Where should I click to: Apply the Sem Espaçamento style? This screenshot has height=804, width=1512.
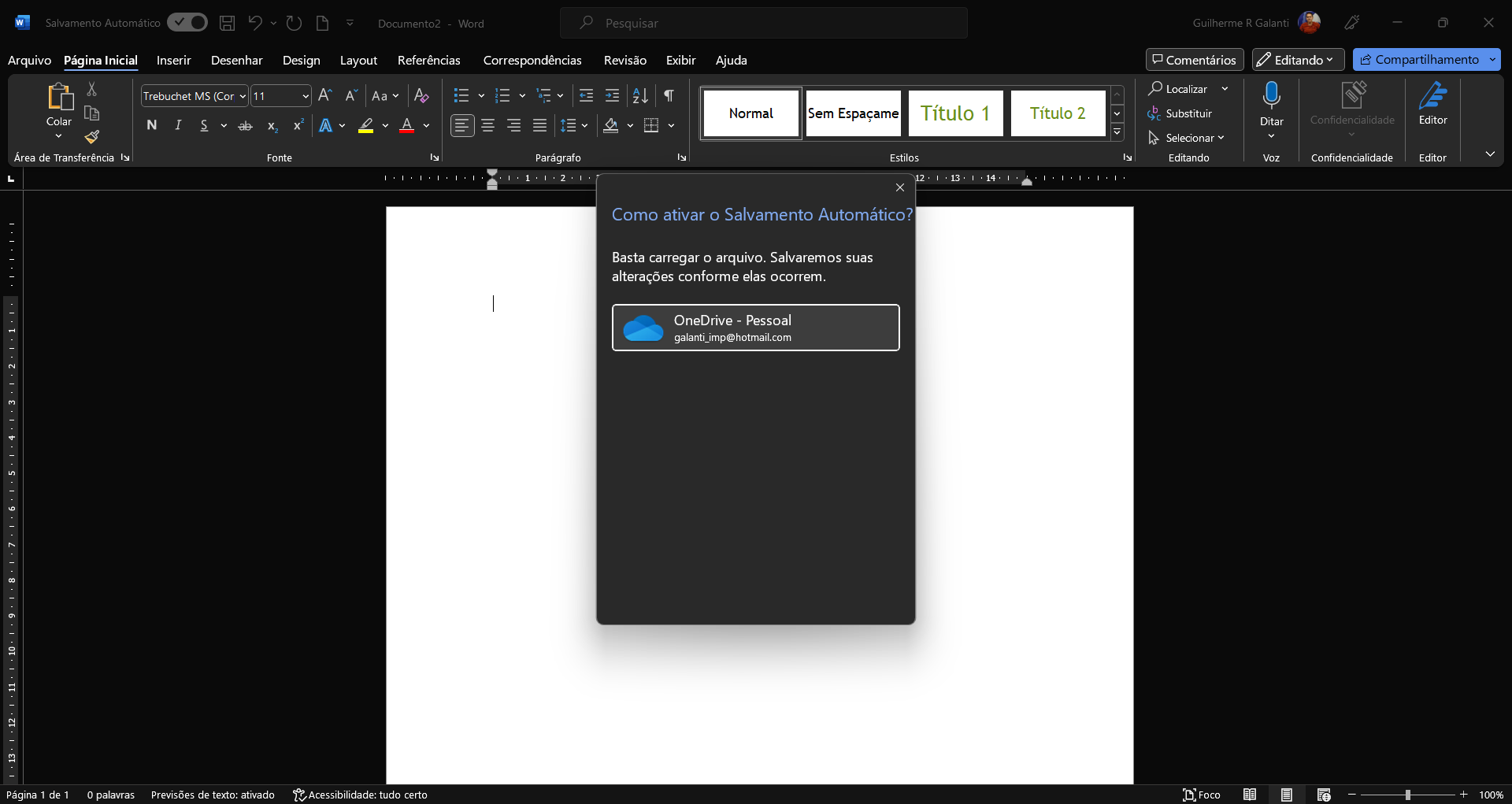[853, 113]
